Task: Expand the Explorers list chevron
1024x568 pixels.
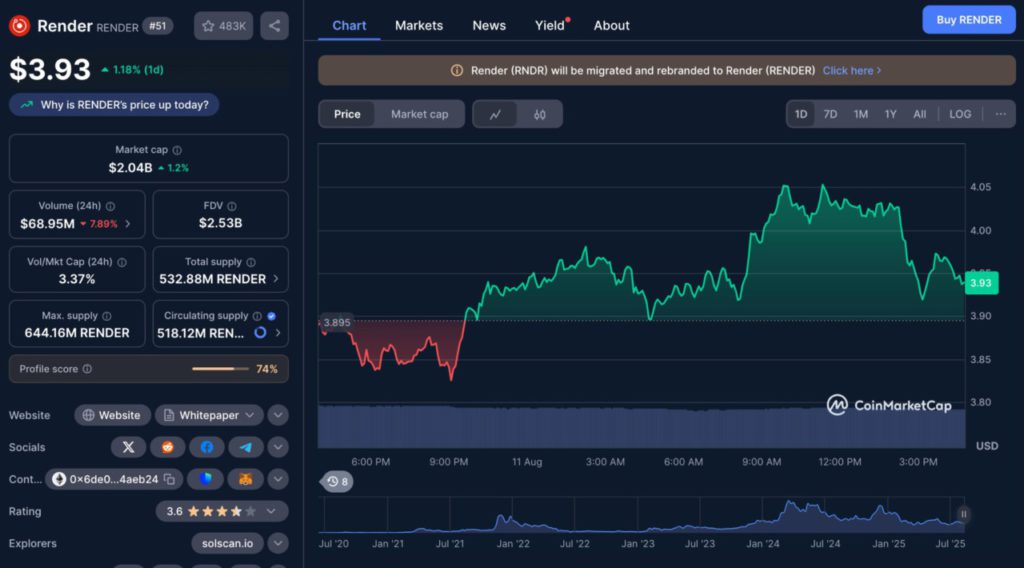Action: [278, 543]
